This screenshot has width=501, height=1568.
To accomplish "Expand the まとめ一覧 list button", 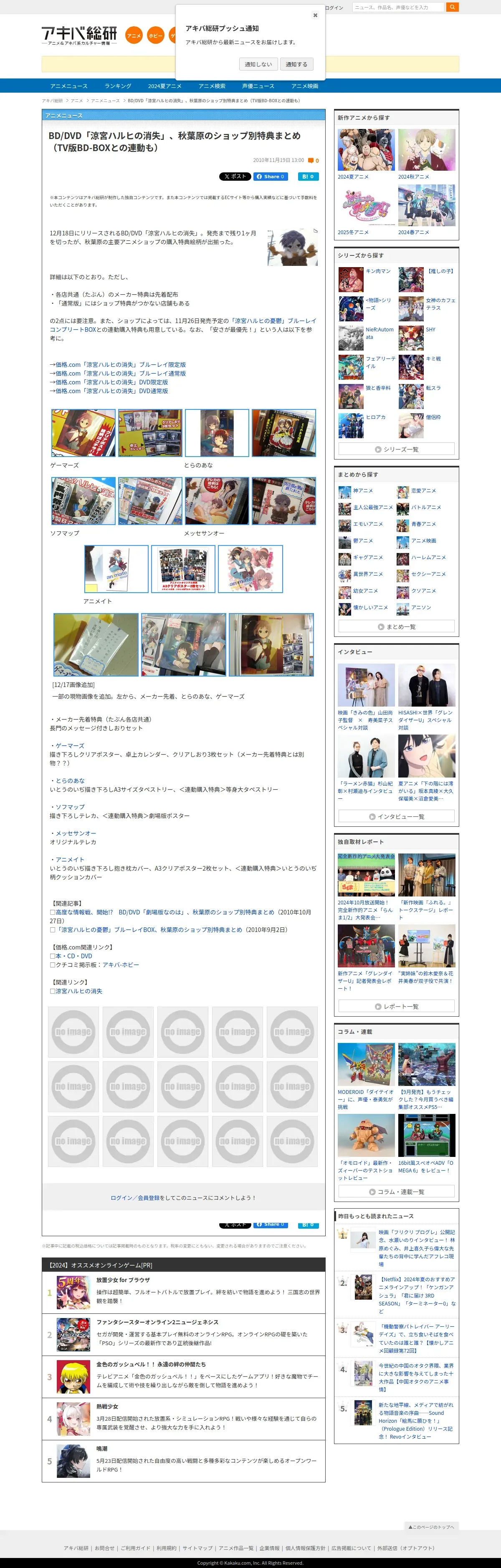I will coord(396,626).
